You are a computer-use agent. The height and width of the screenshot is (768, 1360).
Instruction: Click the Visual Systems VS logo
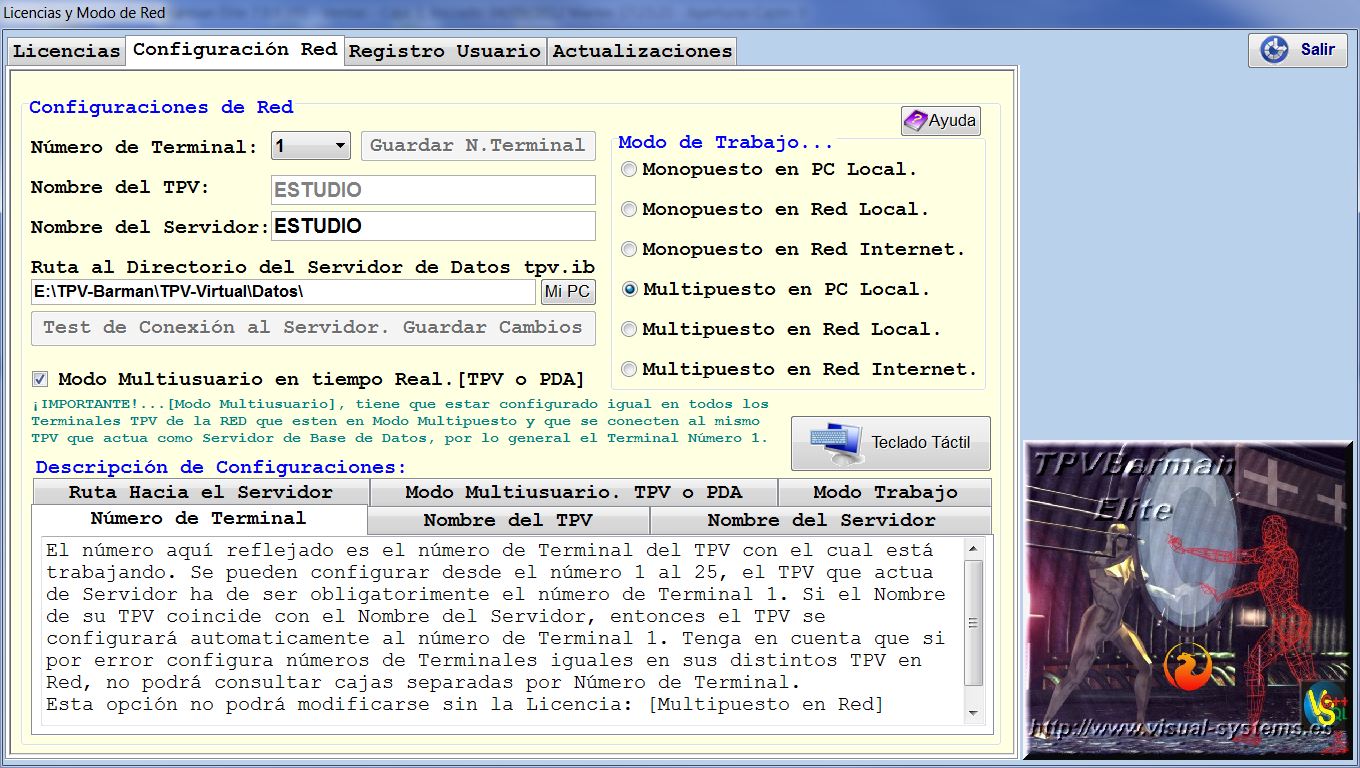pos(1324,707)
